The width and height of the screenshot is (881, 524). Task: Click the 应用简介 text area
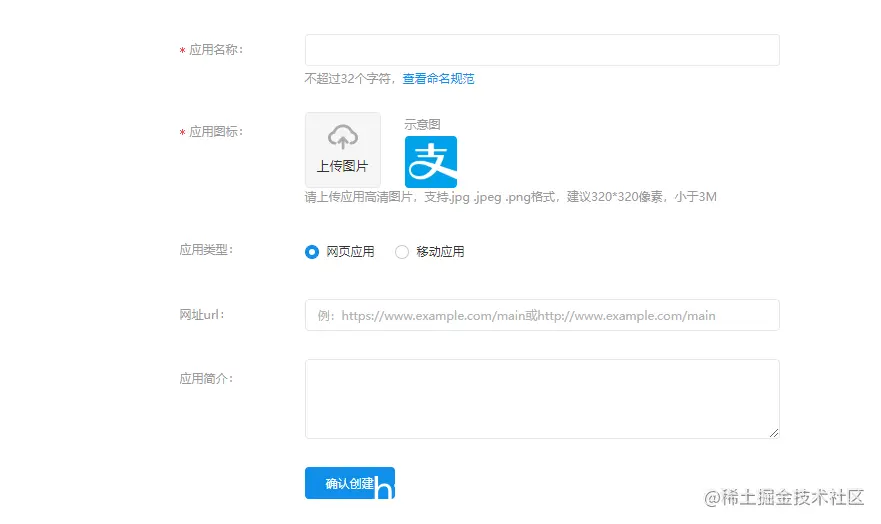click(x=542, y=399)
